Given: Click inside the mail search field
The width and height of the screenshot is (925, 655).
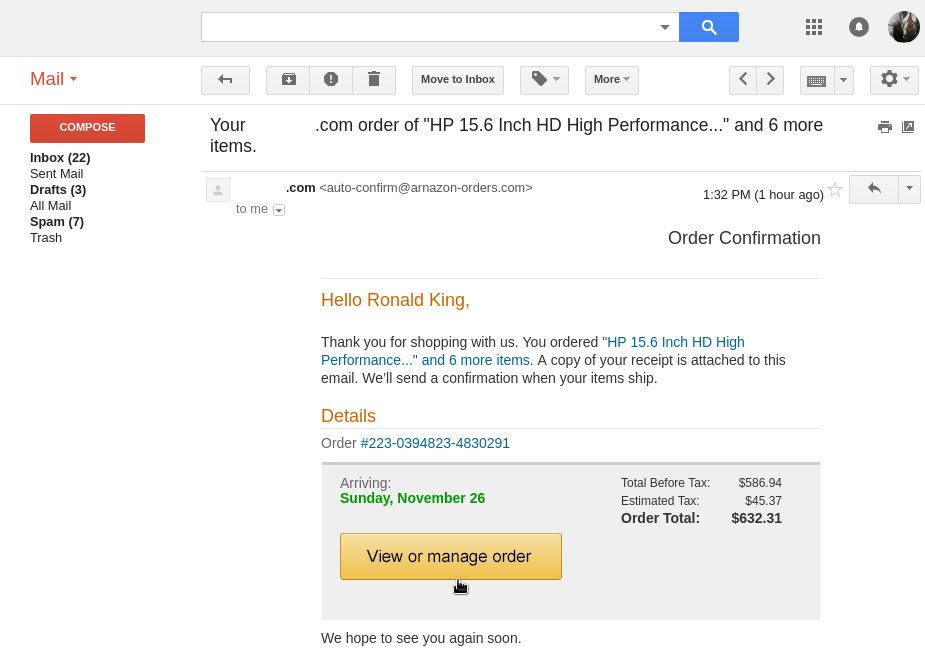Looking at the screenshot, I should click(428, 27).
